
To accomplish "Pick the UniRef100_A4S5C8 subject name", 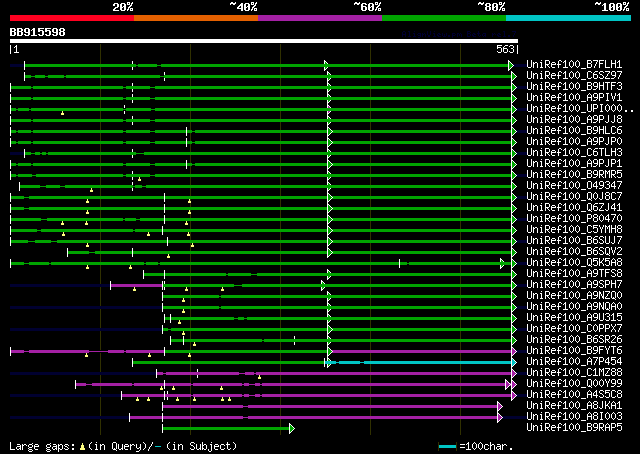I will point(574,395).
